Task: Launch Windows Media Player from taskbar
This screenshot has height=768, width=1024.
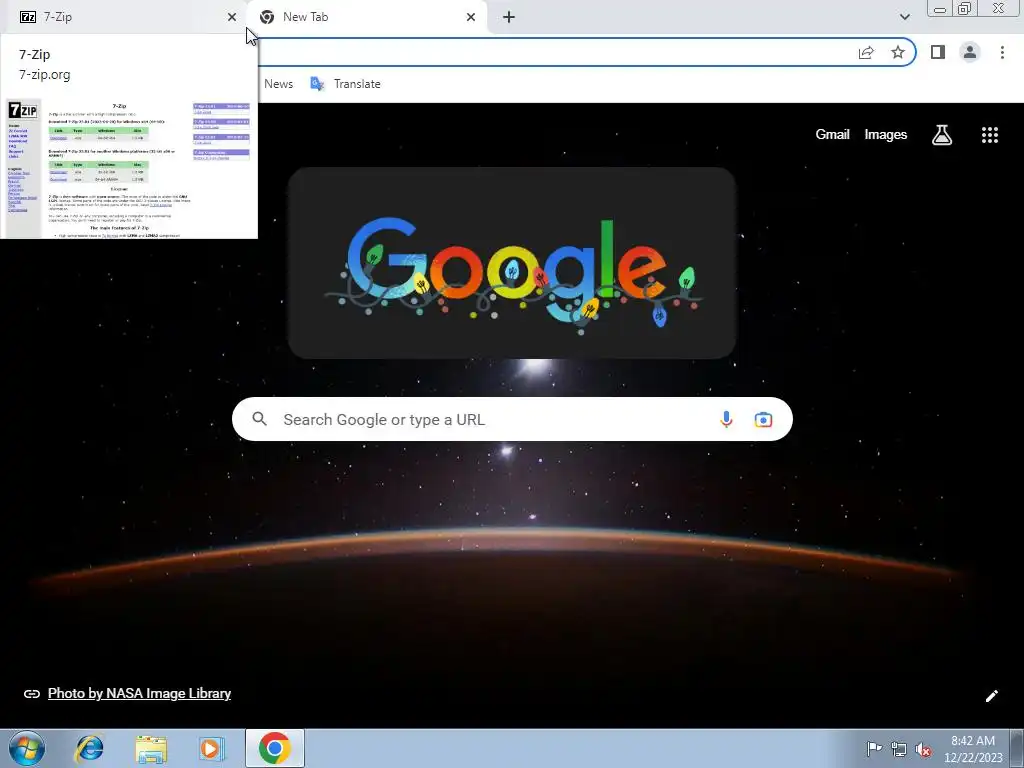Action: tap(212, 748)
